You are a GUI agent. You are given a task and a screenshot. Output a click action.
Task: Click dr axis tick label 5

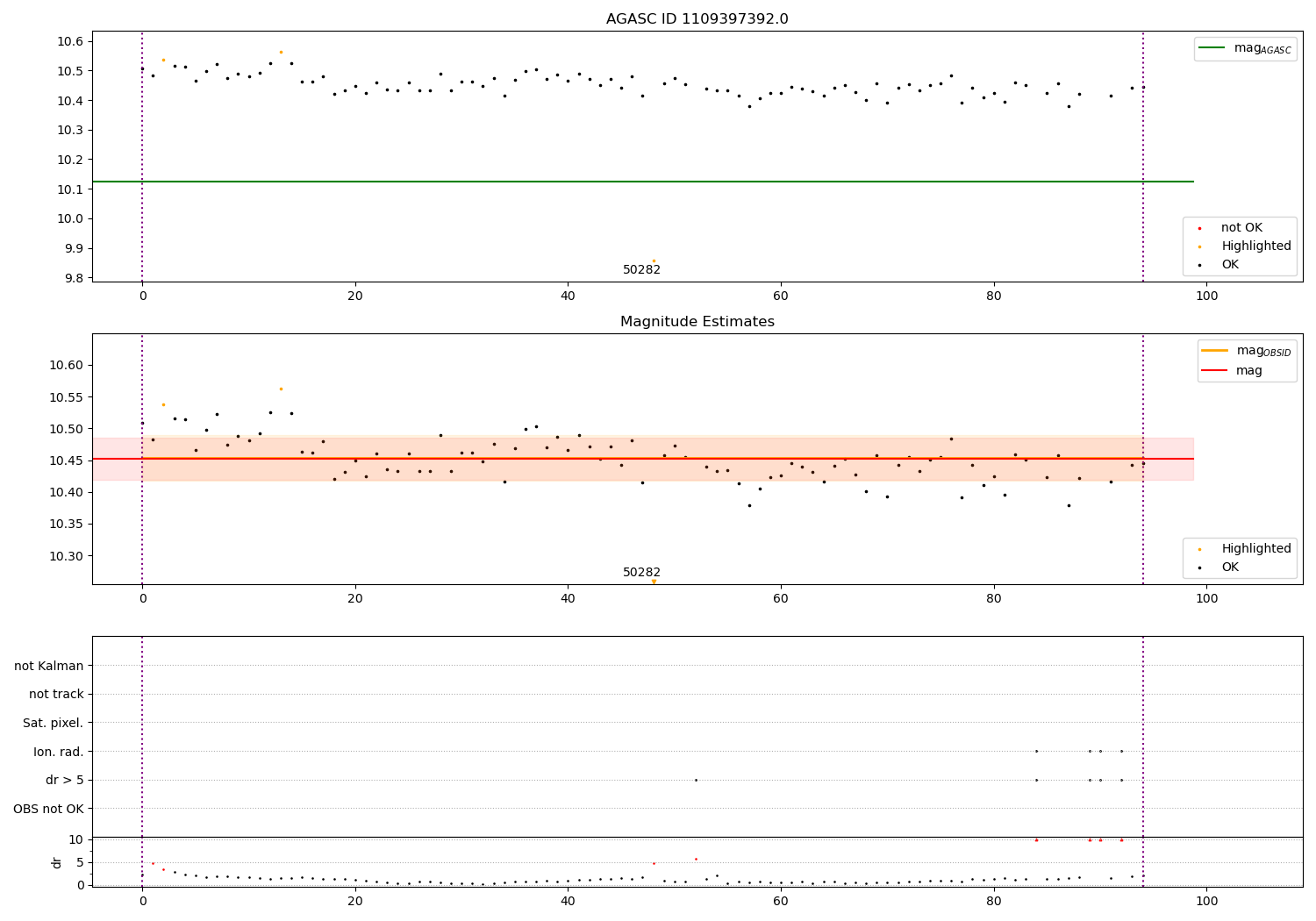click(79, 862)
